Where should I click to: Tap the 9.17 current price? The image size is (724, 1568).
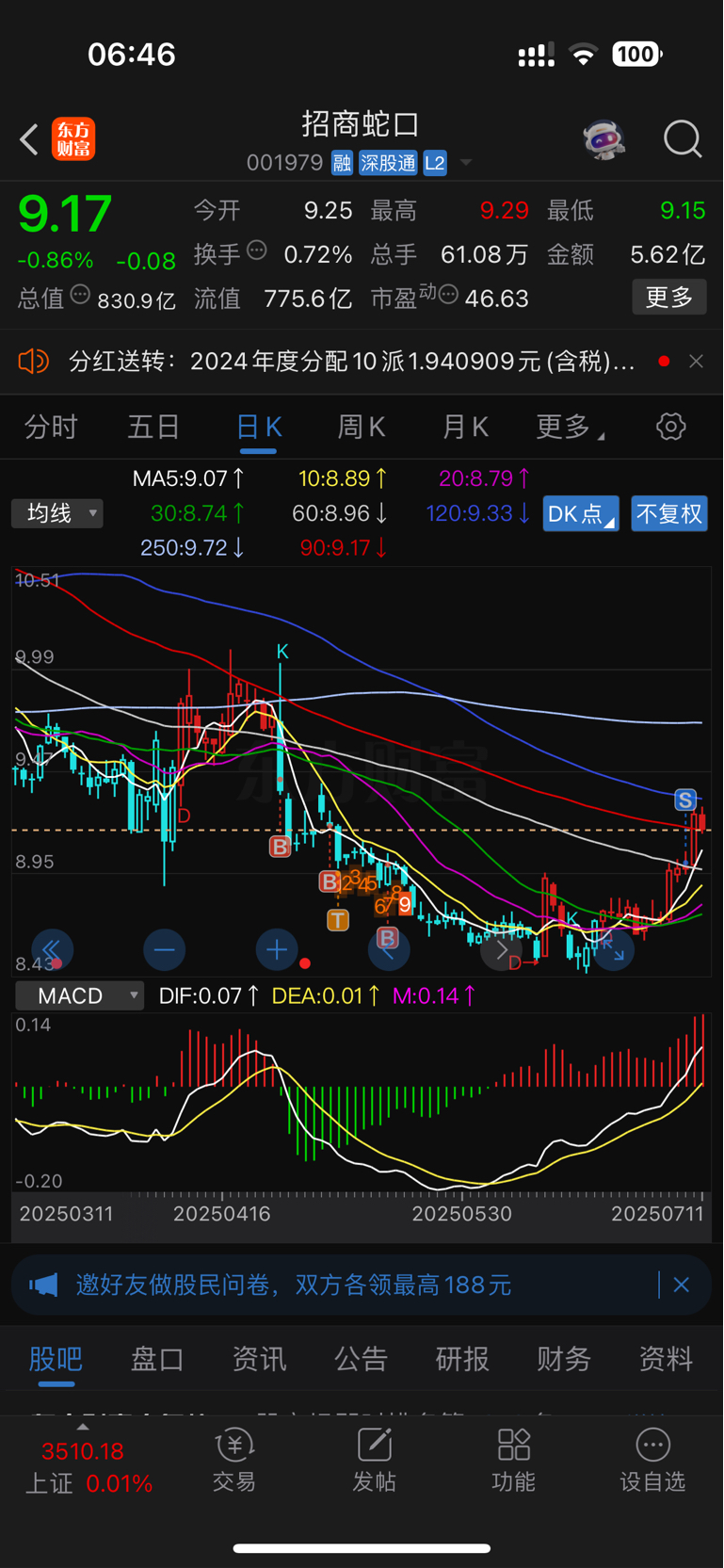pyautogui.click(x=65, y=214)
